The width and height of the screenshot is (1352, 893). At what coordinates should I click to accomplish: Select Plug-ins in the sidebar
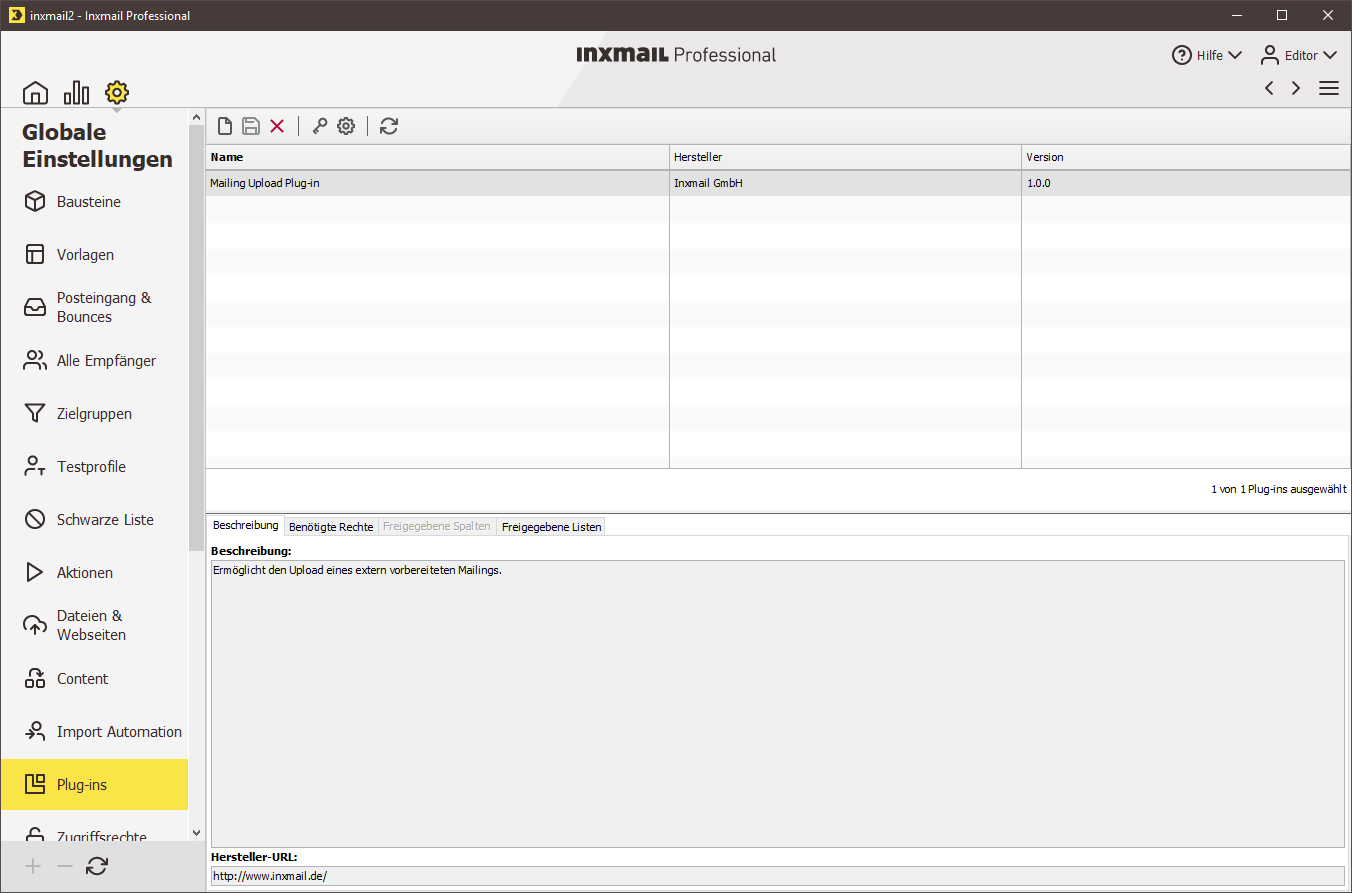95,785
